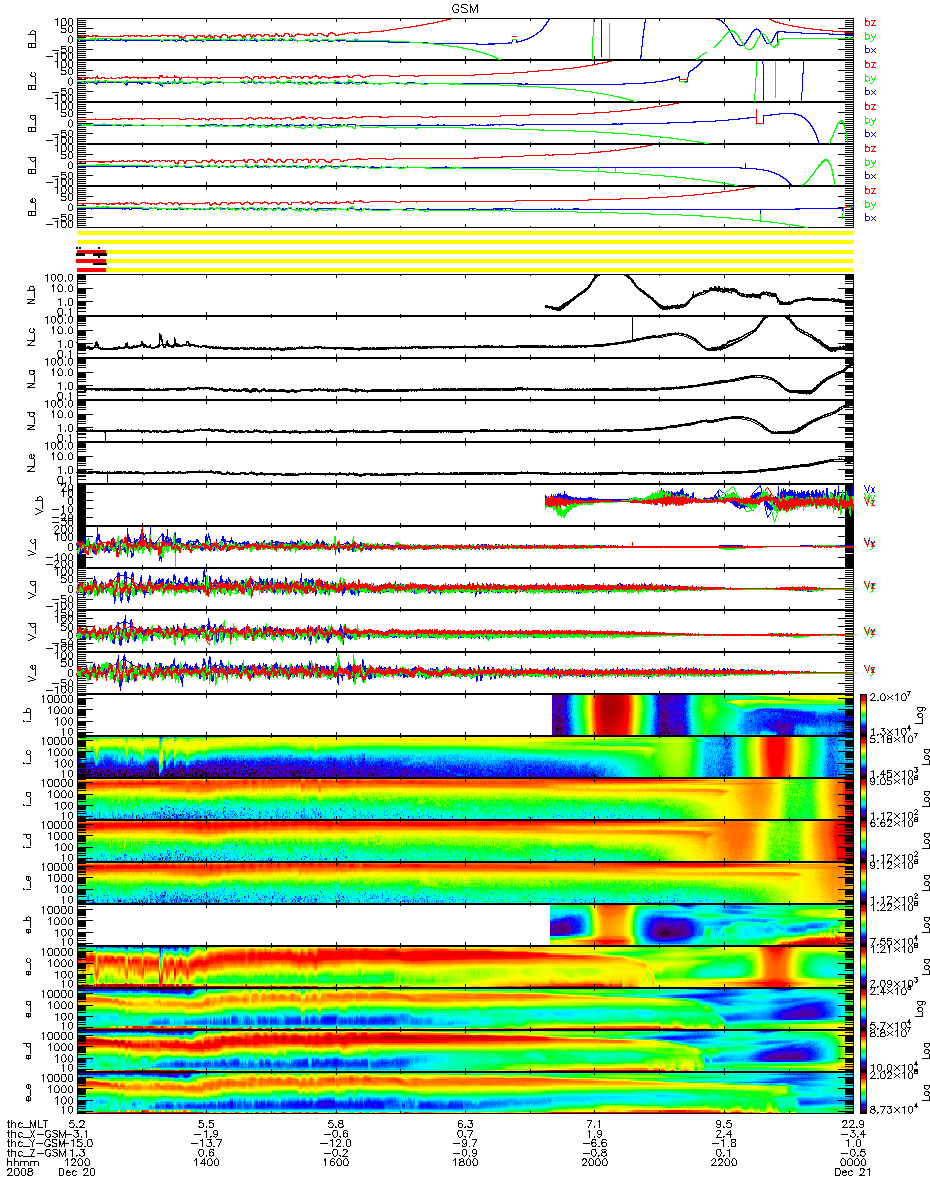Click the e_e spectrogram color bar

coord(864,1093)
